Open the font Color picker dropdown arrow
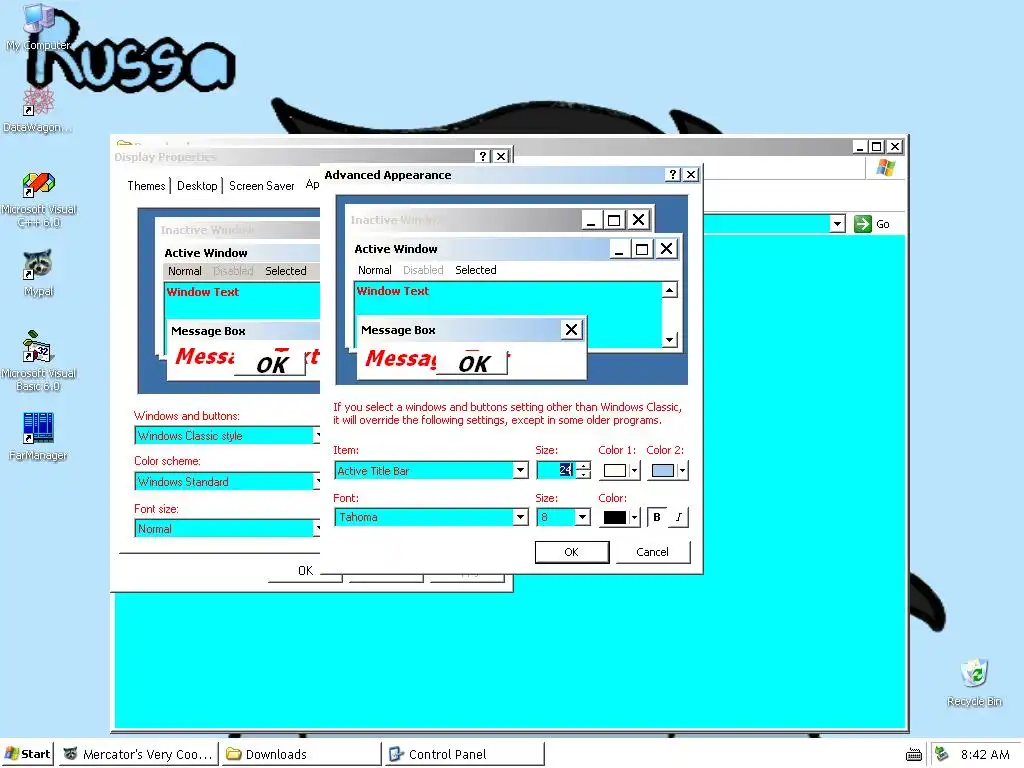 [x=634, y=517]
